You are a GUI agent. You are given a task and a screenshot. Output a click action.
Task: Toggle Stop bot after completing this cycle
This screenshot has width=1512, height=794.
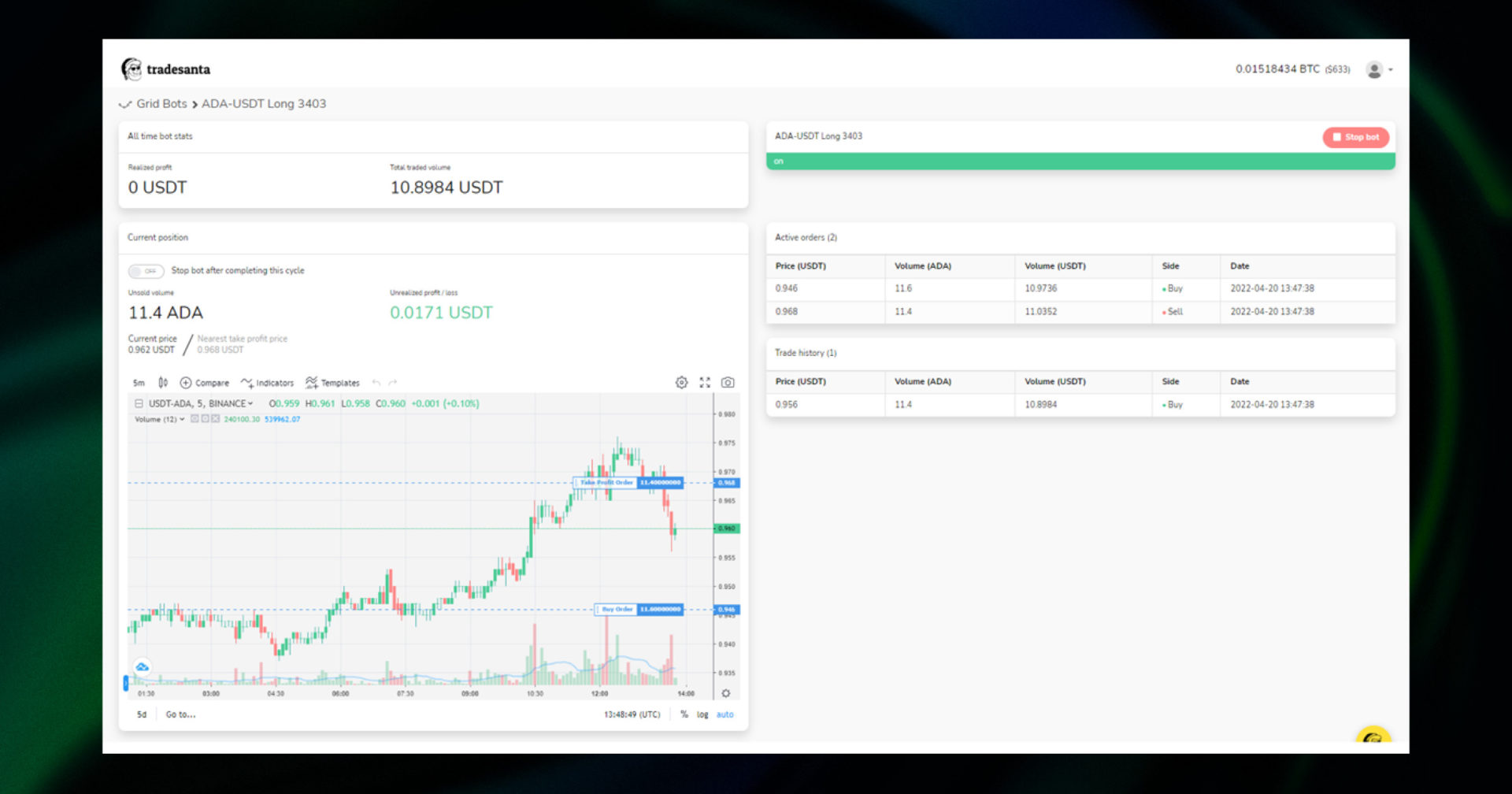146,271
